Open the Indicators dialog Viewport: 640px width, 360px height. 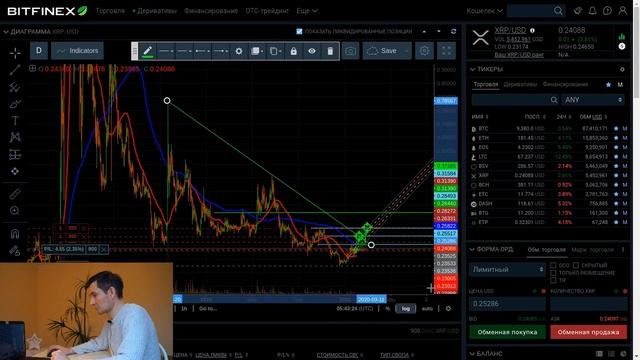click(78, 51)
